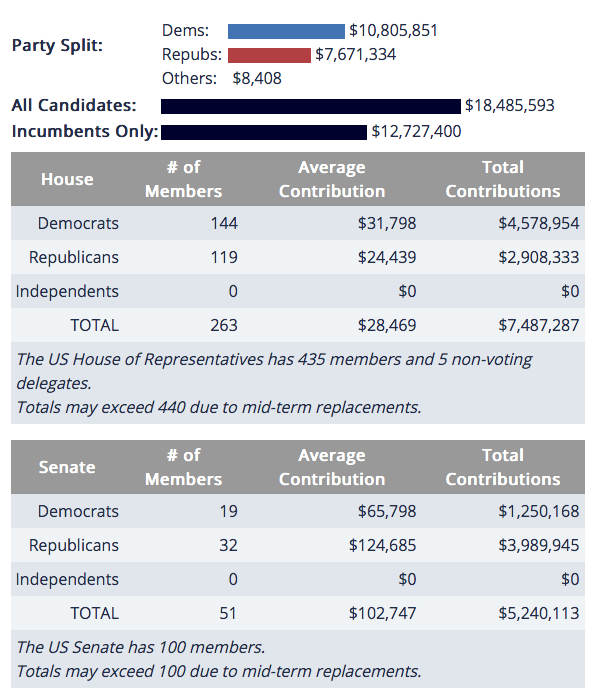Select House Republicans total $2,908,333
Image resolution: width=595 pixels, height=697 pixels.
click(x=539, y=257)
